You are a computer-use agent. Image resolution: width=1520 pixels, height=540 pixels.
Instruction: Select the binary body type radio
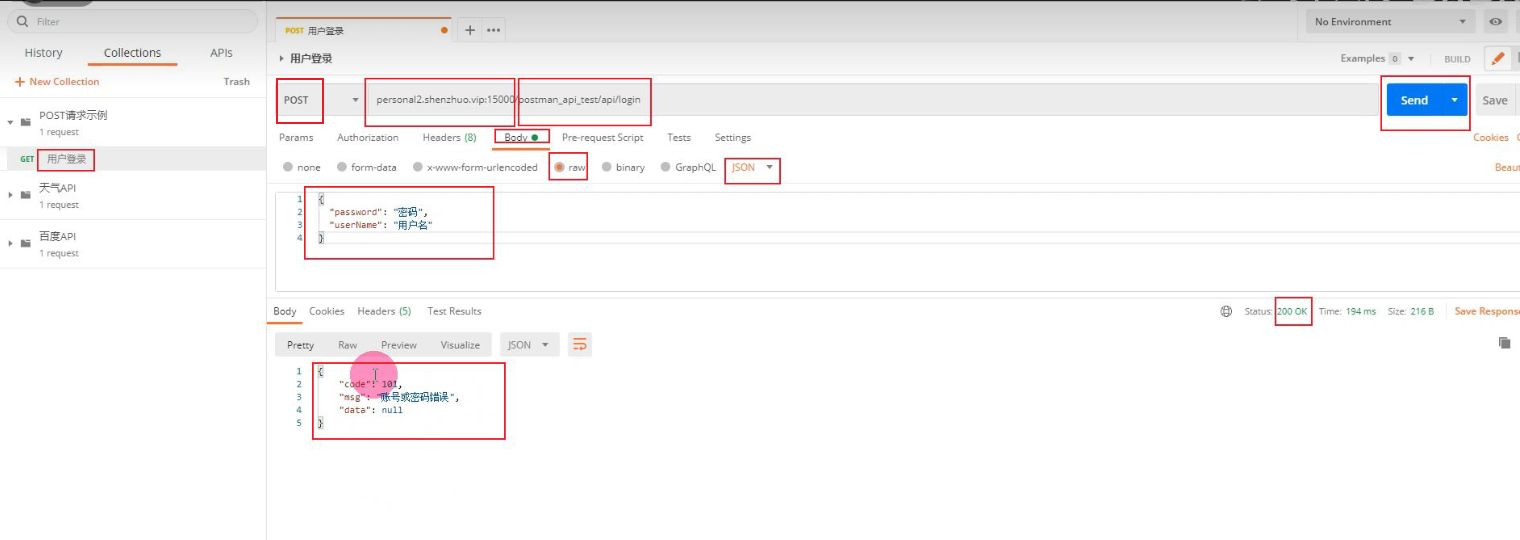607,168
